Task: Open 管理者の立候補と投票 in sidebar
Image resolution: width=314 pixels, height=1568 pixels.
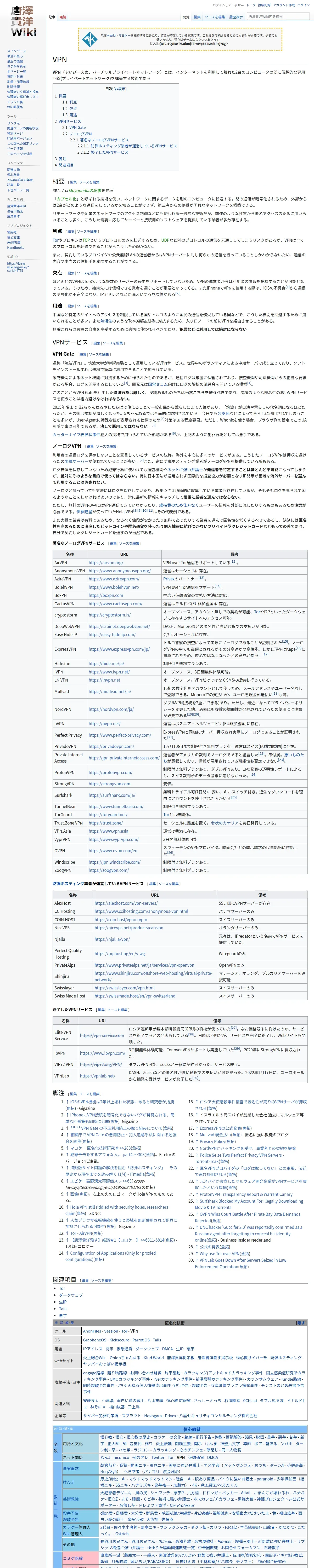Action: 23,92
